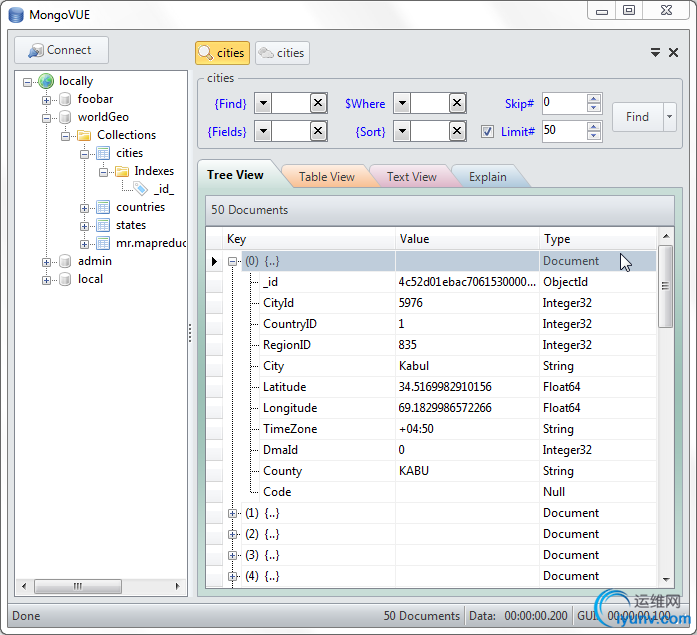Image resolution: width=697 pixels, height=635 pixels.
Task: Expand document (2) in tree view
Action: tap(232, 534)
